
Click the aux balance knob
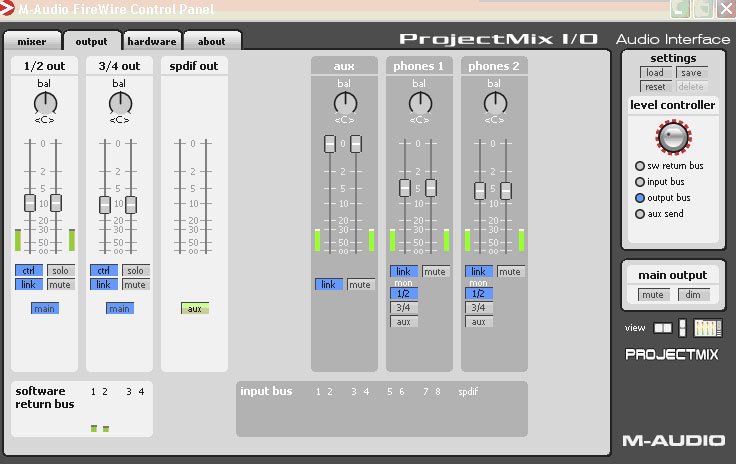tap(345, 103)
